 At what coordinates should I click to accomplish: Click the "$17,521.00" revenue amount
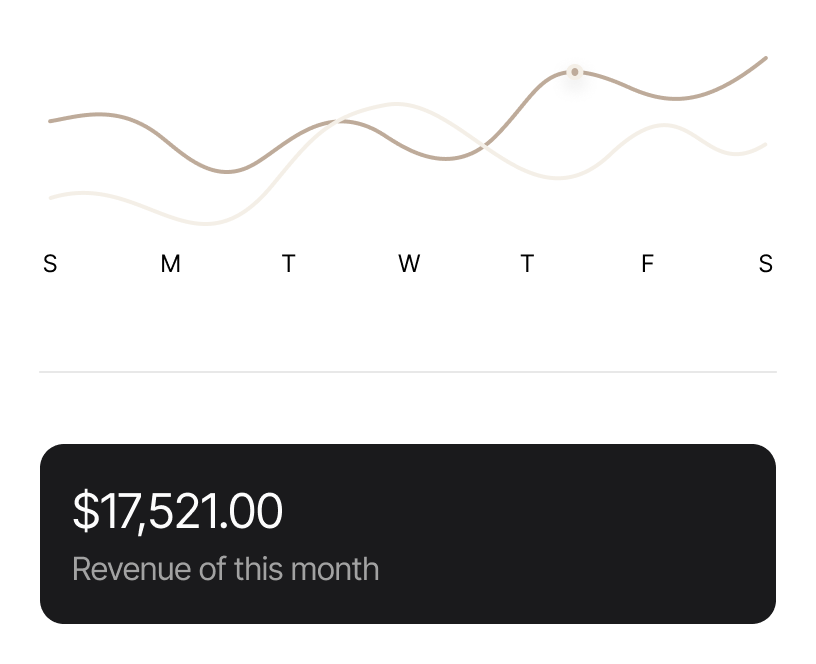click(x=178, y=511)
